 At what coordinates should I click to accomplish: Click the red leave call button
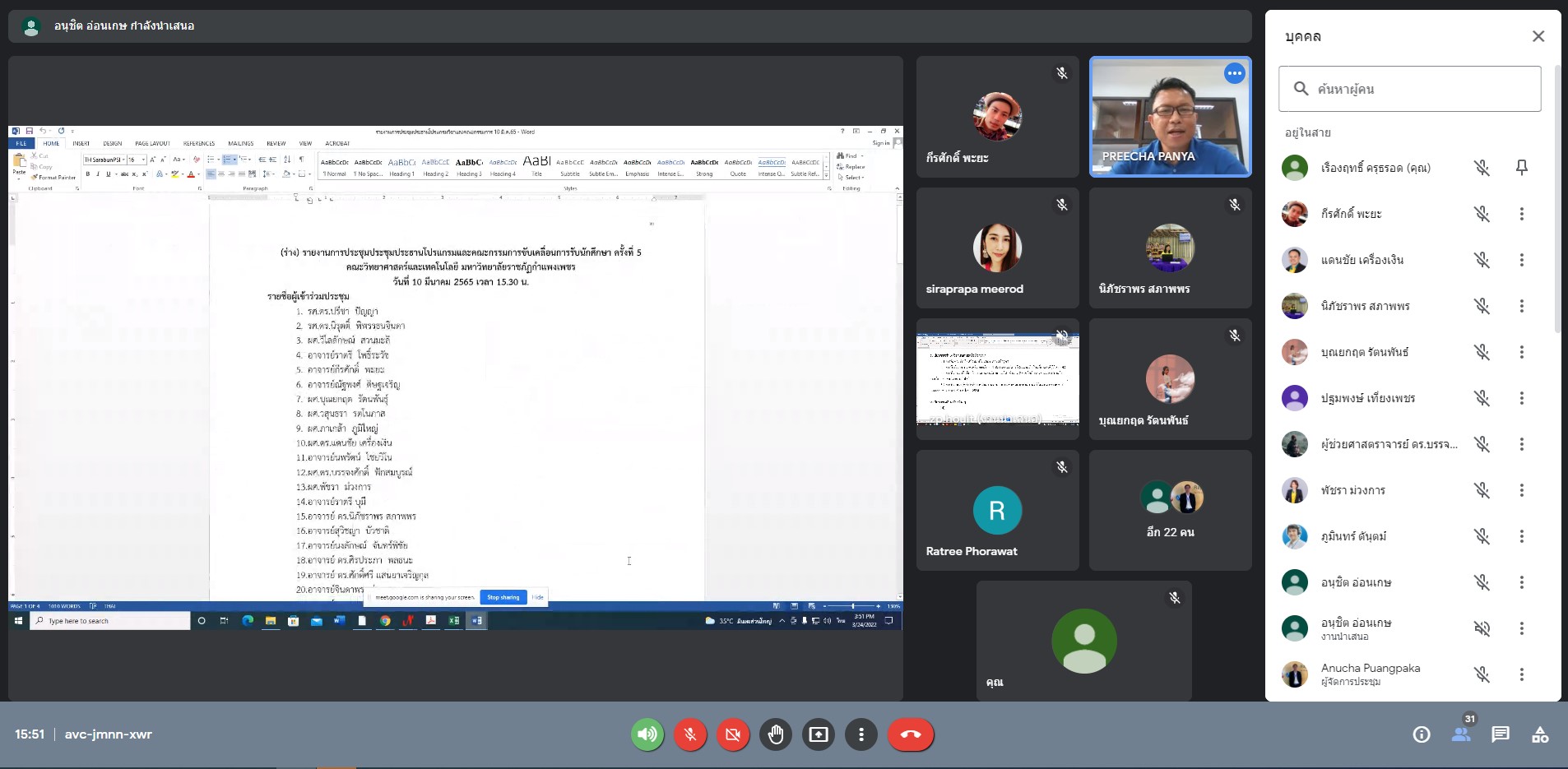(x=910, y=734)
